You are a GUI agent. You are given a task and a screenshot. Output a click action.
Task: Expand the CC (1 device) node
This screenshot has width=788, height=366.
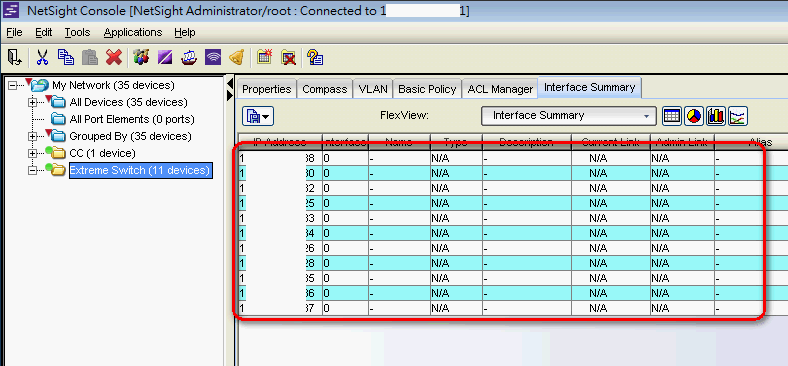click(x=33, y=153)
